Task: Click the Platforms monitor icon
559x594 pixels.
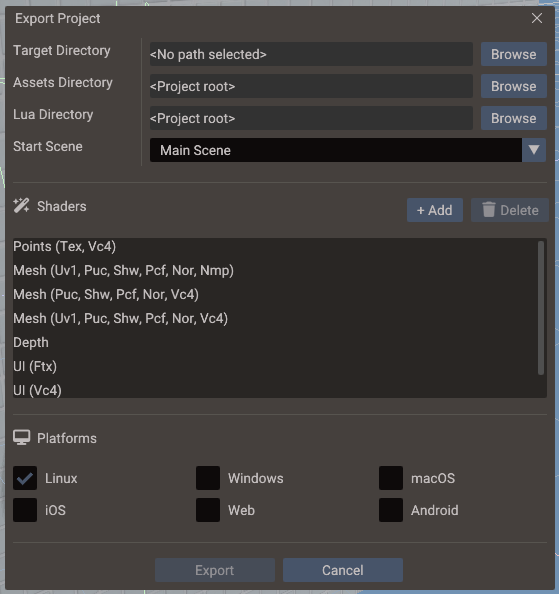Action: click(22, 438)
